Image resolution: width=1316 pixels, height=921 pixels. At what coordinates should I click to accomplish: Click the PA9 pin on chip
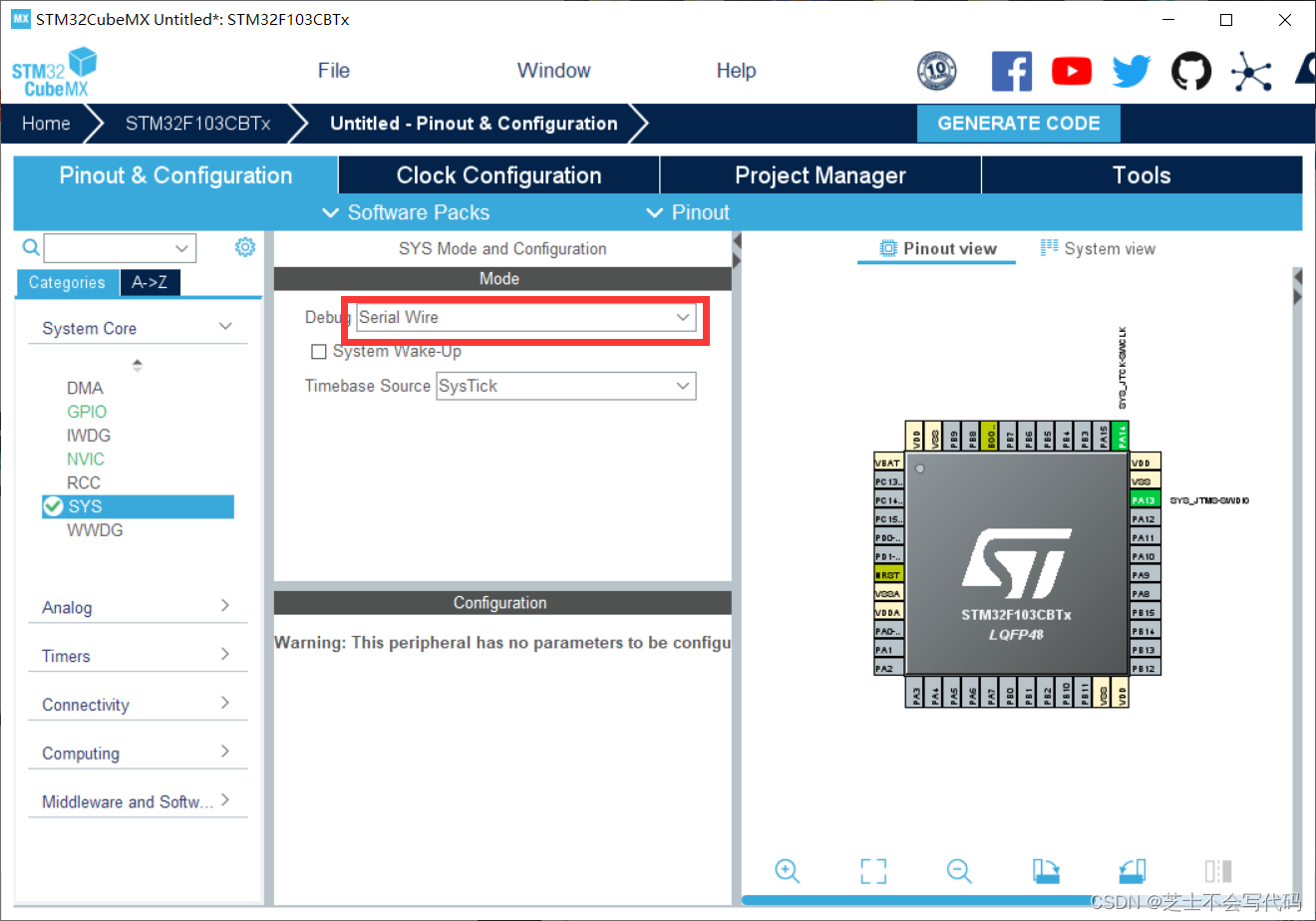[1144, 575]
